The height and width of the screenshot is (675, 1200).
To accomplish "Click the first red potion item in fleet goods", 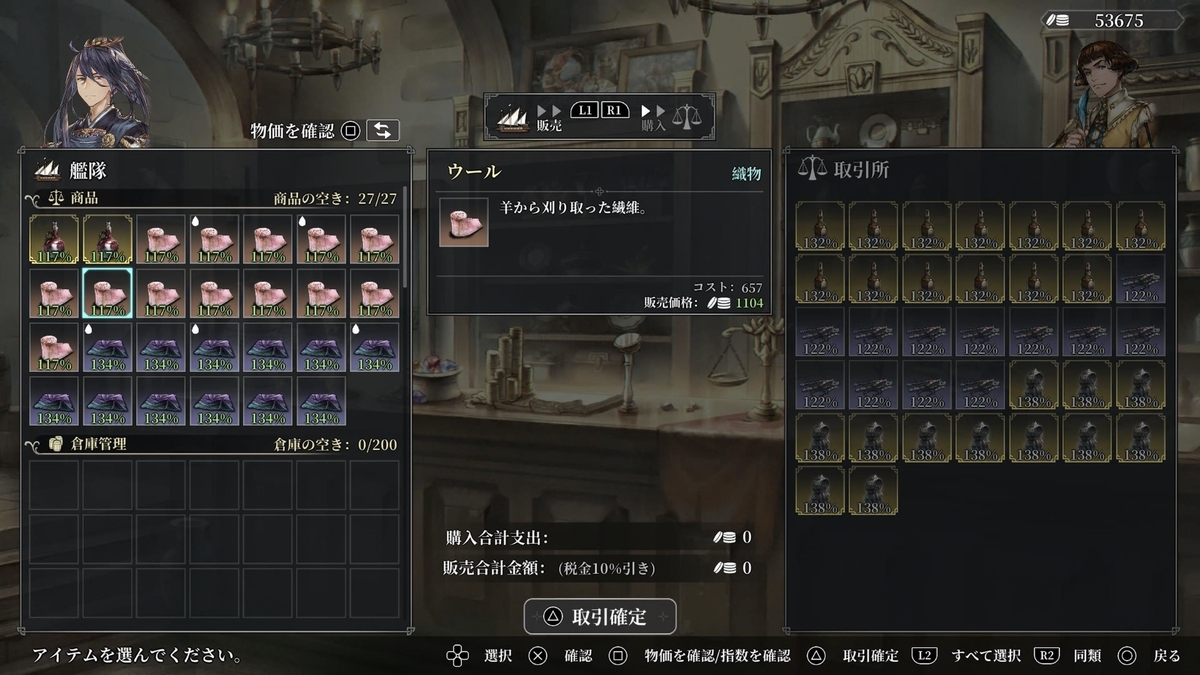I will pyautogui.click(x=54, y=239).
